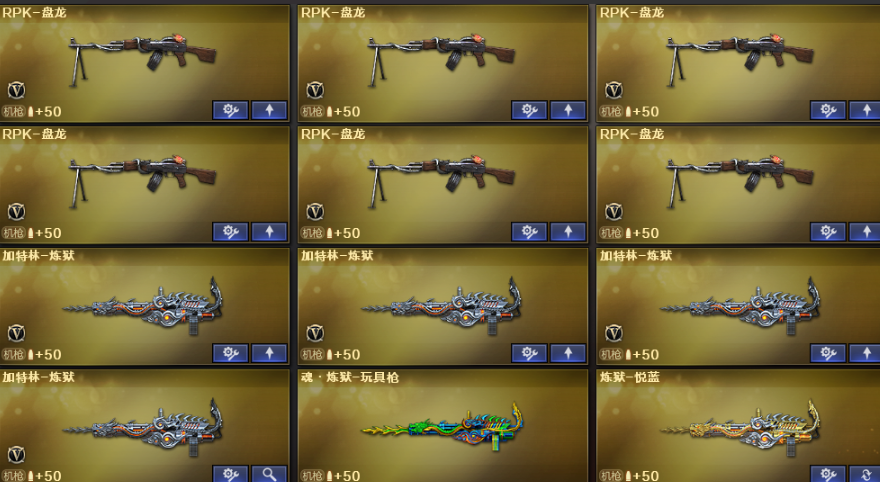Screen dimensions: 880x482
Task: Select the second-row left RPK-盘龙 weapon image
Action: point(143,181)
